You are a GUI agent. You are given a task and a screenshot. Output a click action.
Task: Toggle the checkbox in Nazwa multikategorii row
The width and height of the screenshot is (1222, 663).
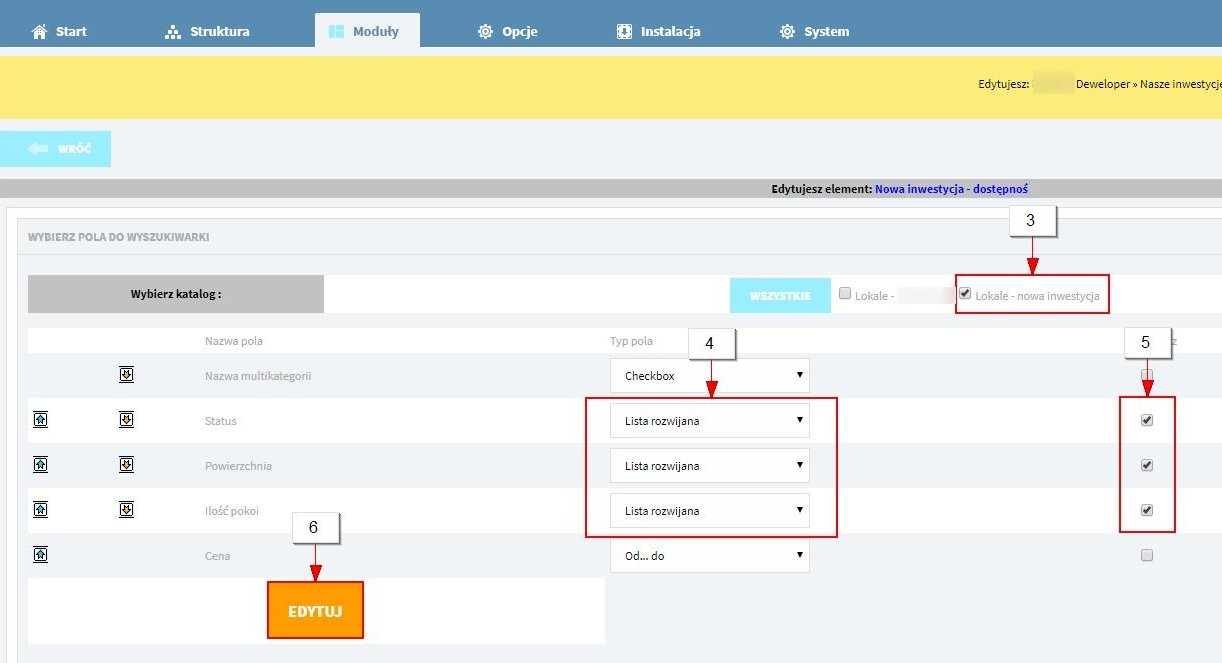[x=1147, y=375]
